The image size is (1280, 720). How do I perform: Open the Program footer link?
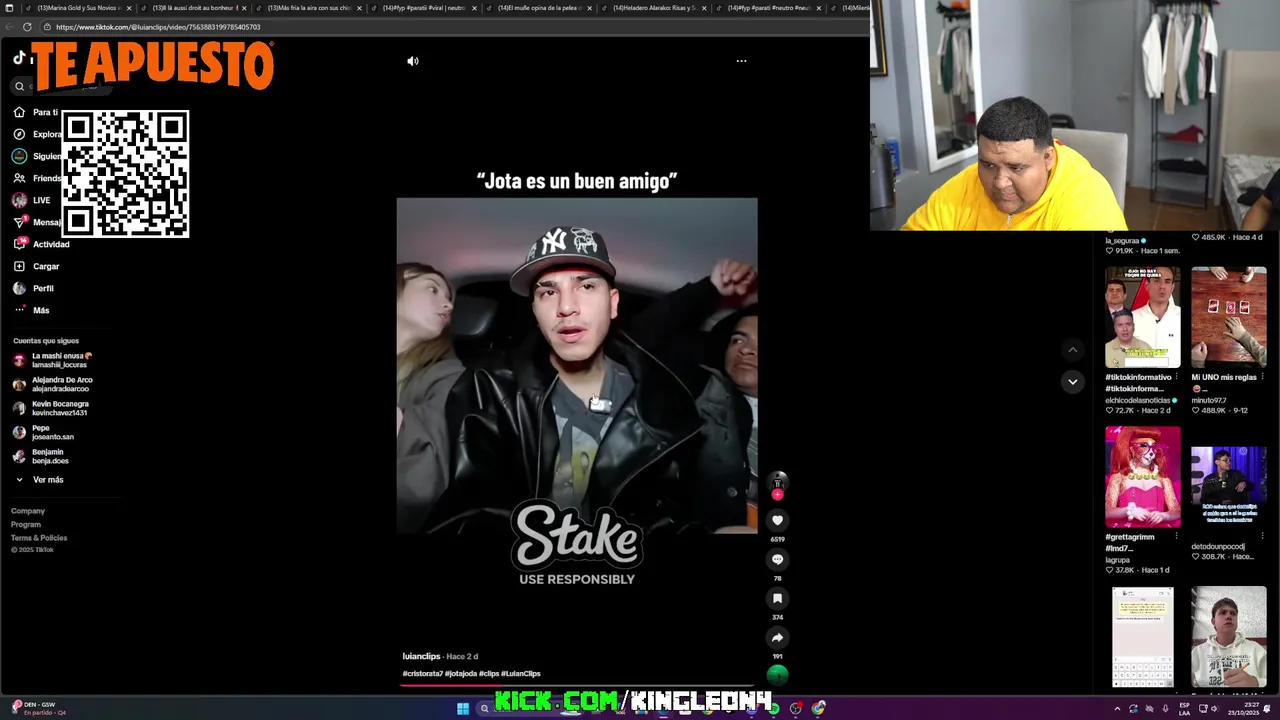(26, 524)
